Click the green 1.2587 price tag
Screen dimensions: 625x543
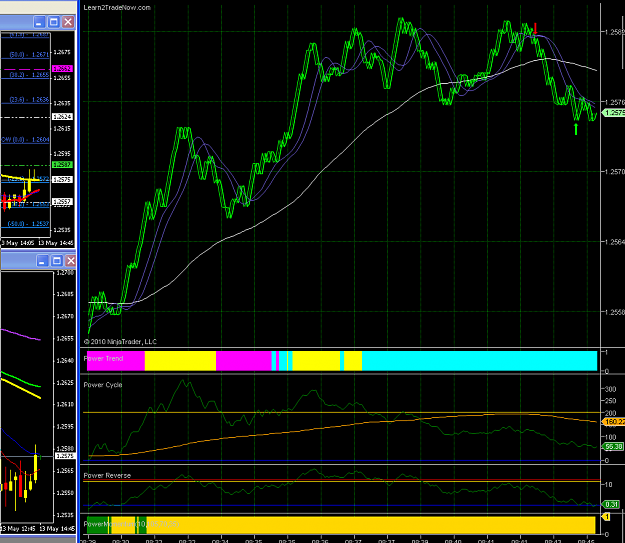point(62,165)
